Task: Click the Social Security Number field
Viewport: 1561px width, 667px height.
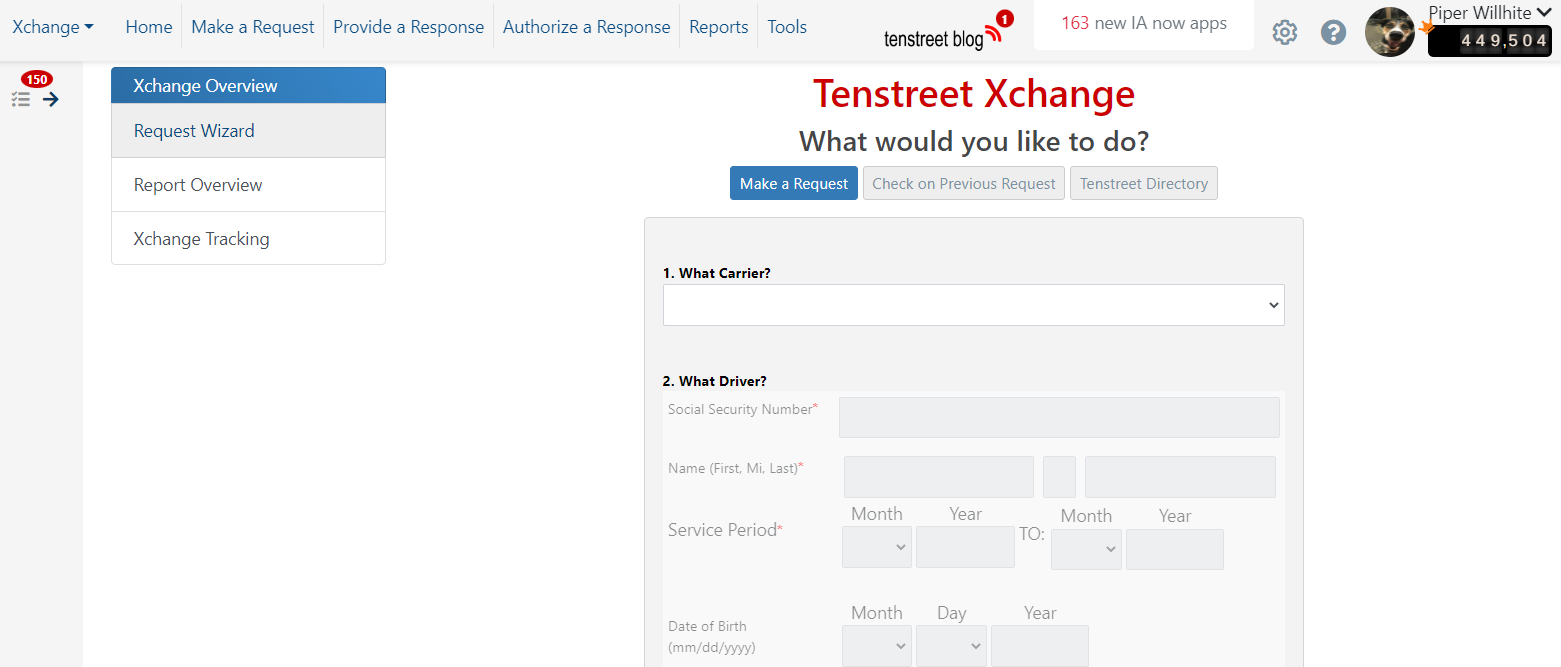Action: tap(1059, 417)
